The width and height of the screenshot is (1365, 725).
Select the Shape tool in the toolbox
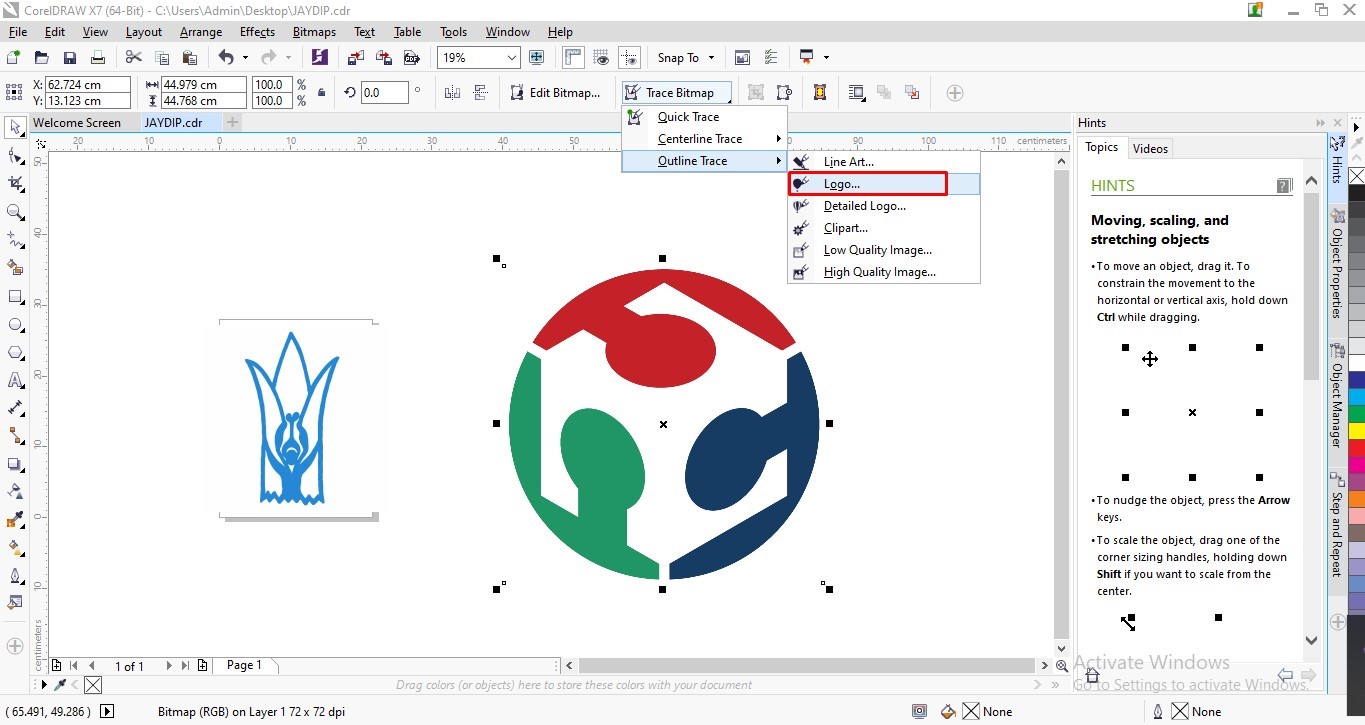tap(15, 156)
